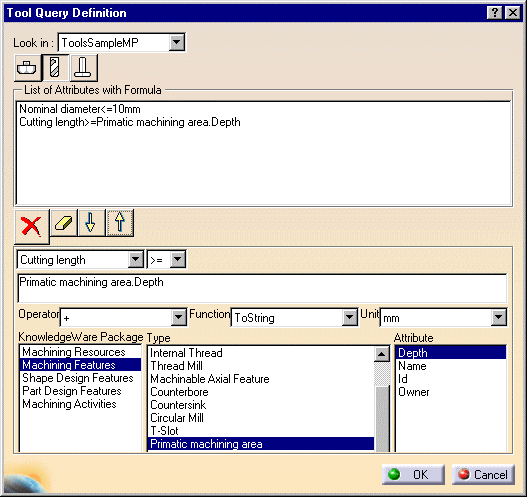Click the OK button
The height and width of the screenshot is (497, 527).
413,474
